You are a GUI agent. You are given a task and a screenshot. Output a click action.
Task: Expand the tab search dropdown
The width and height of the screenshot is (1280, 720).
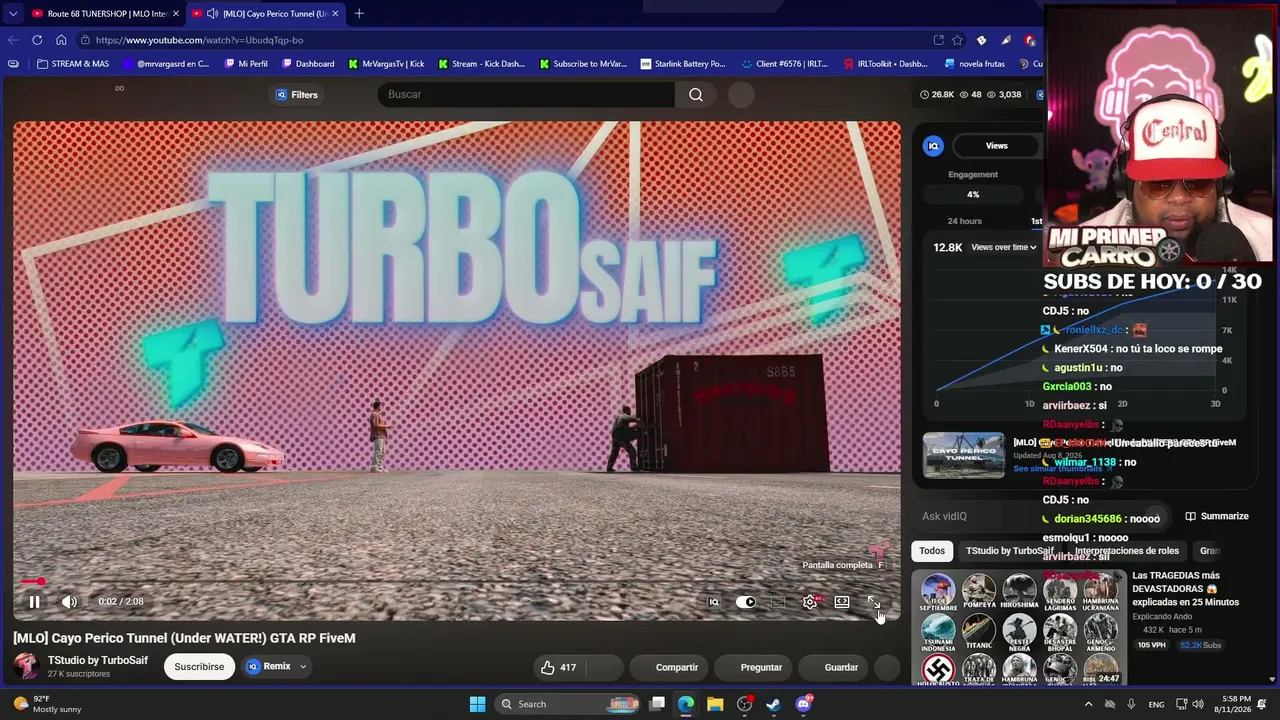click(12, 14)
